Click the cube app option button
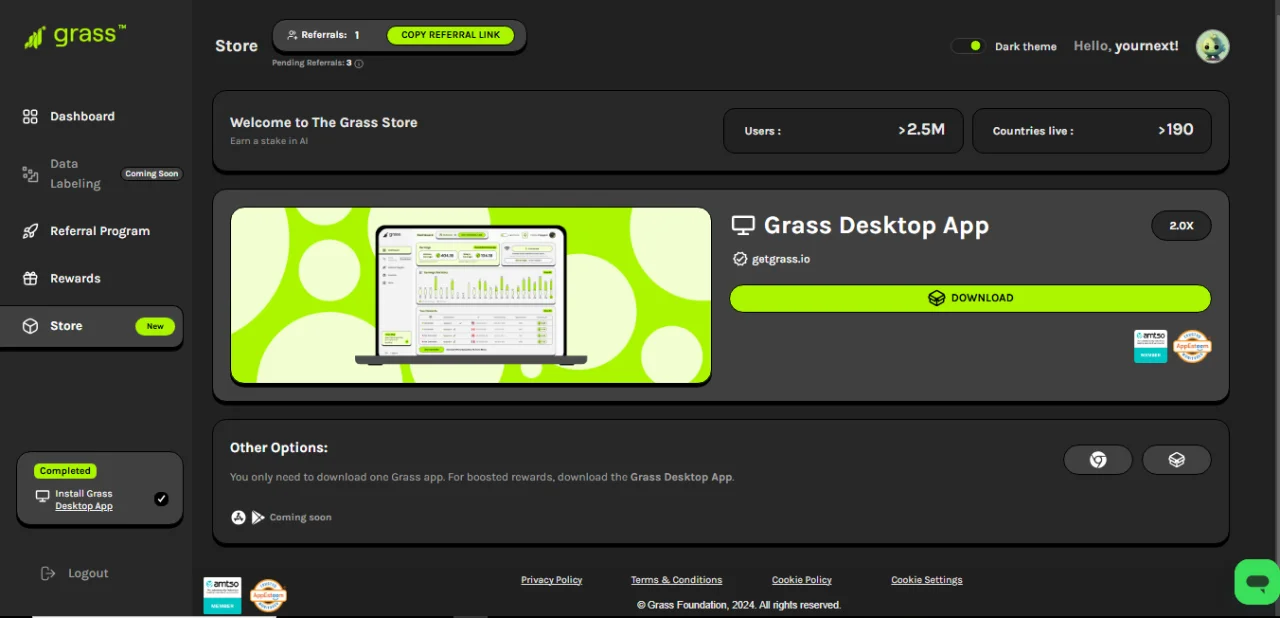This screenshot has width=1280, height=618. tap(1177, 460)
